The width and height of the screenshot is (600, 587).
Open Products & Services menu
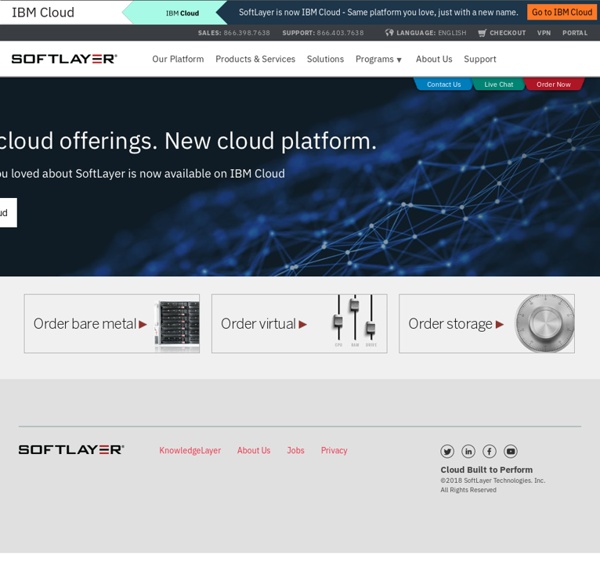(x=255, y=59)
